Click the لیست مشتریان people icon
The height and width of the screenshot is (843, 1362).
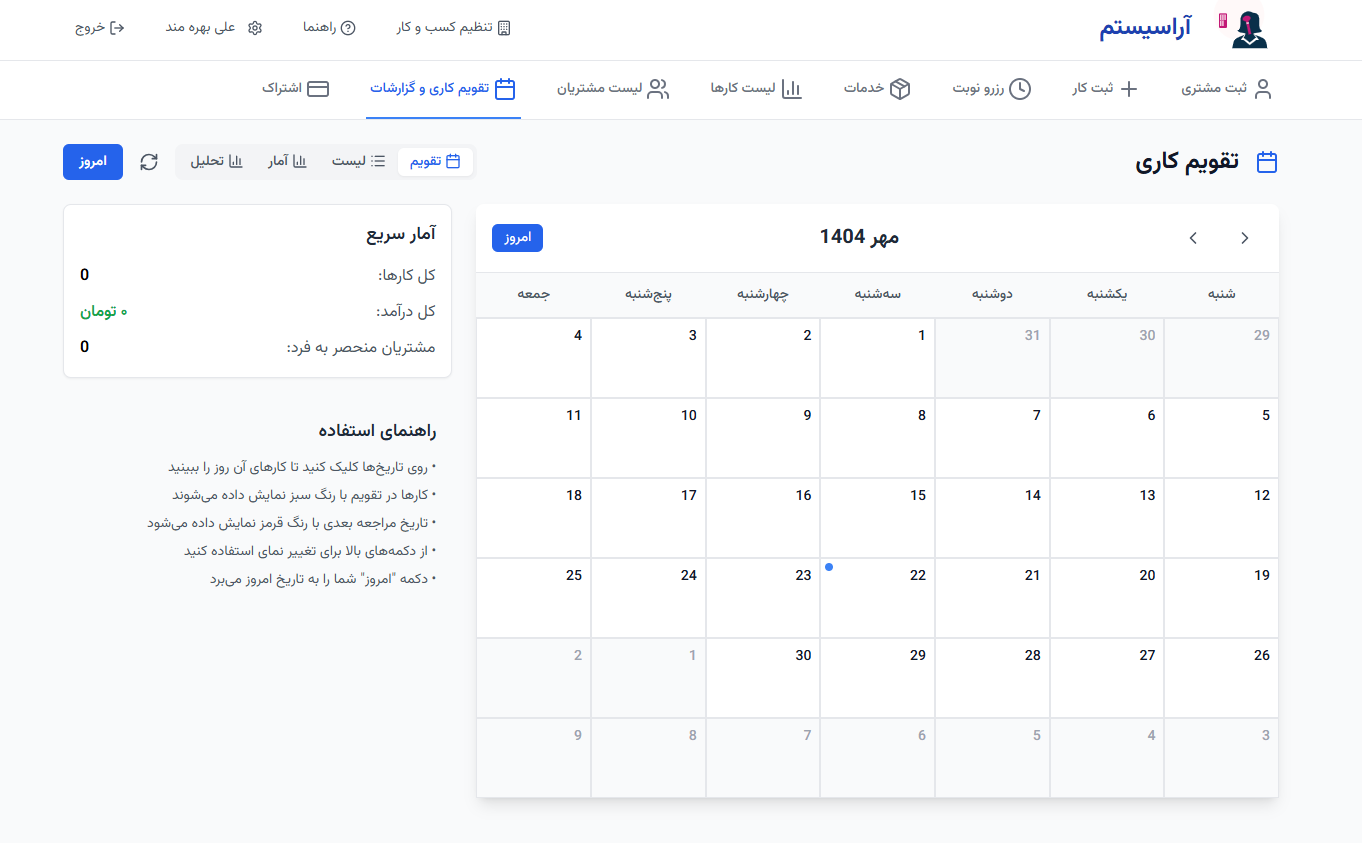(657, 89)
